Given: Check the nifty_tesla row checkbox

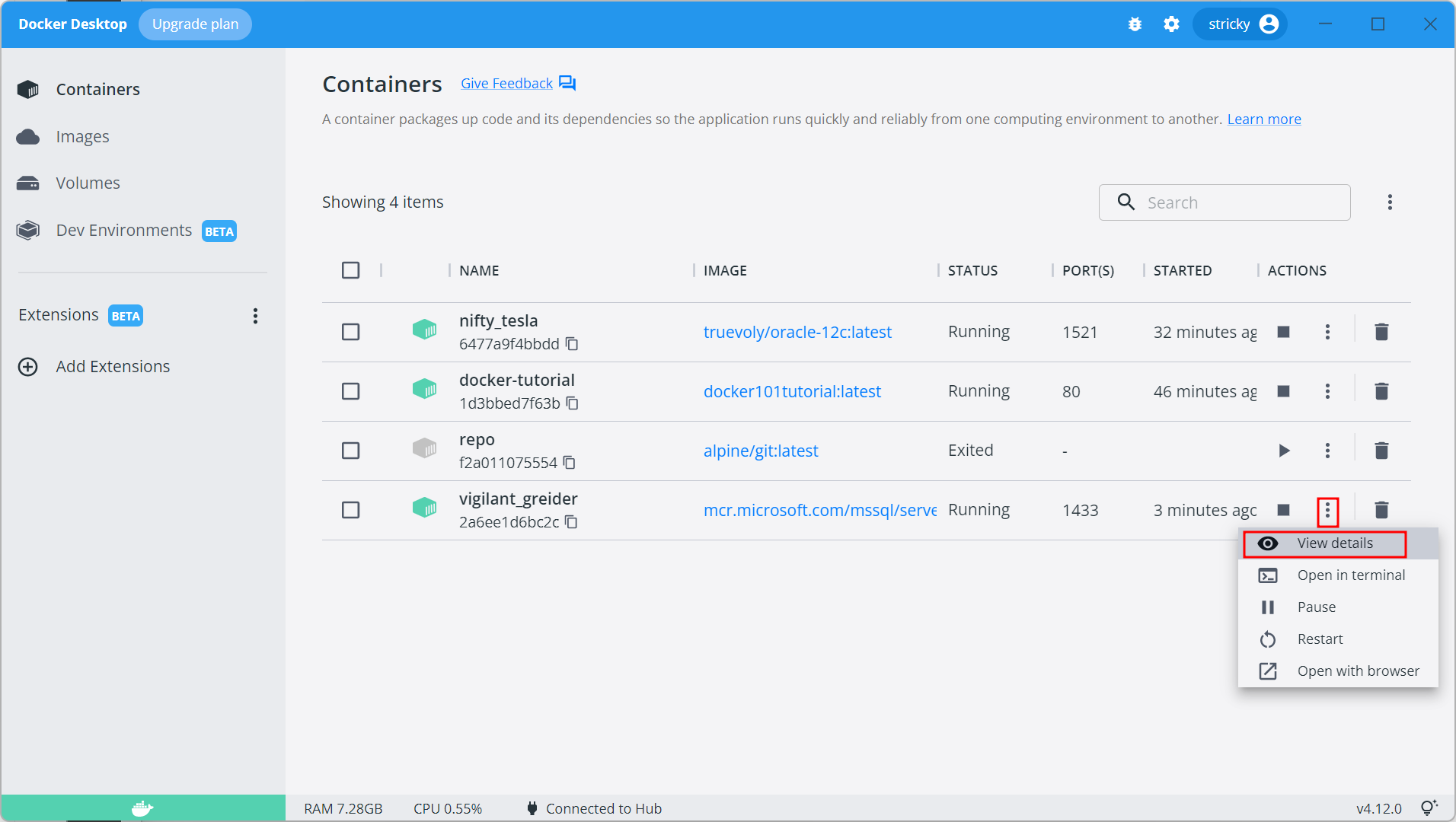Looking at the screenshot, I should click(x=351, y=332).
